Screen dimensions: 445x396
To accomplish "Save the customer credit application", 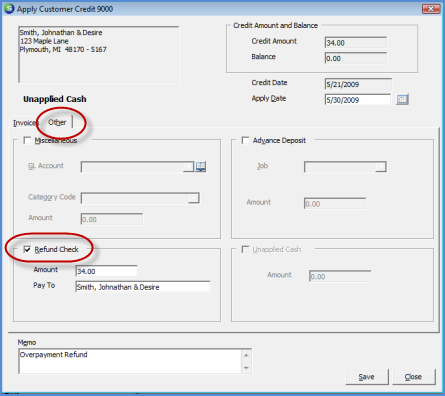I will pos(367,377).
